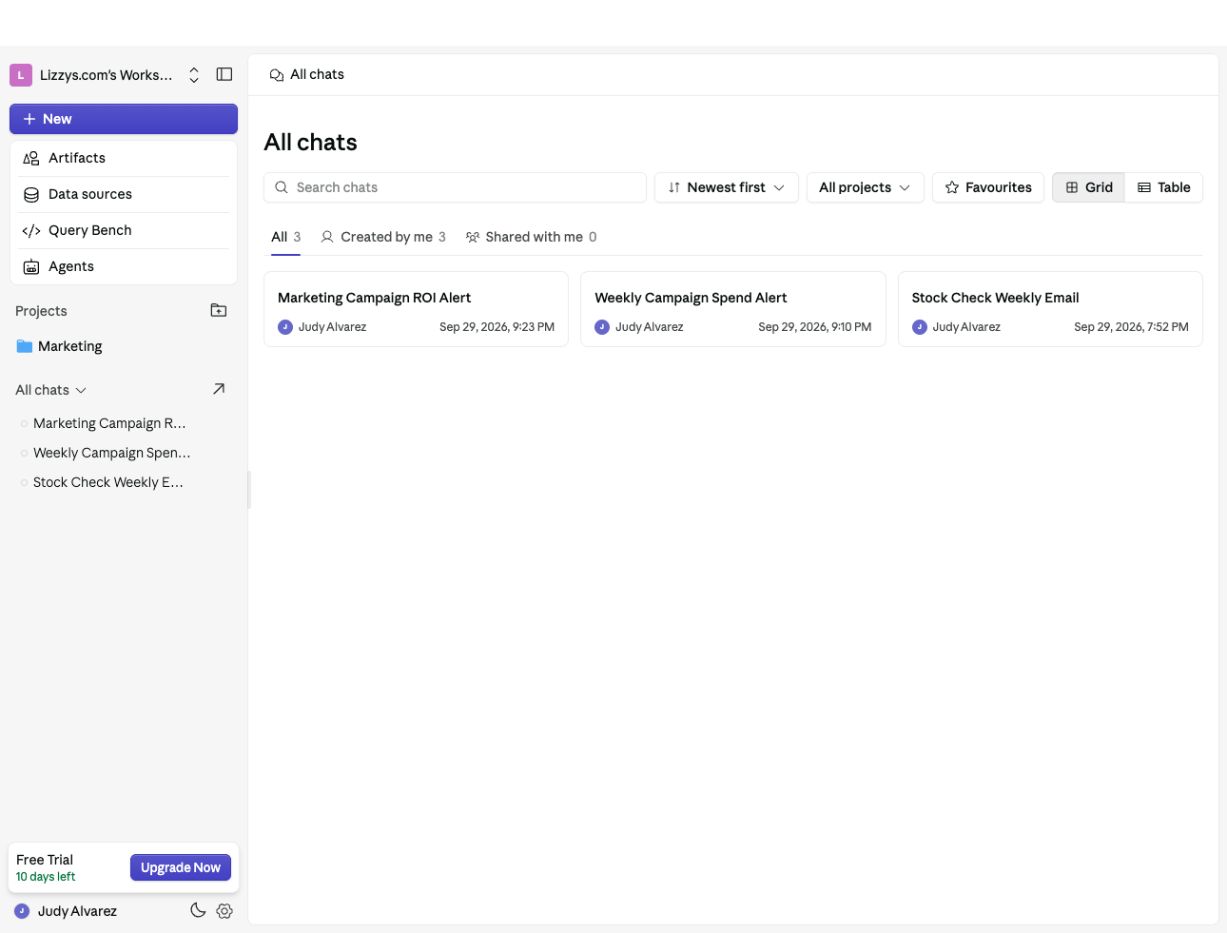Select the Created by me tab
Image resolution: width=1227 pixels, height=933 pixels.
(x=383, y=237)
